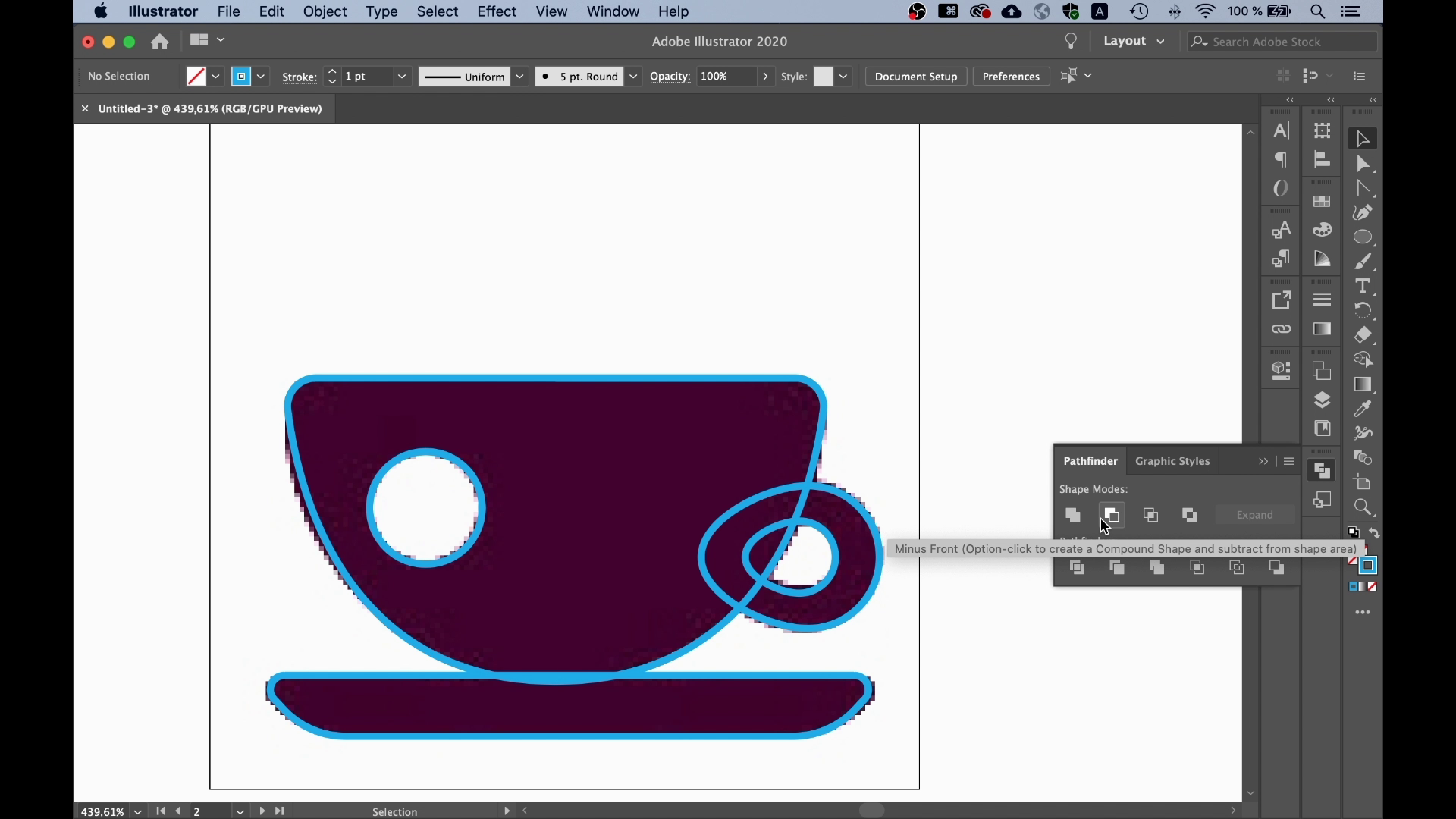The height and width of the screenshot is (819, 1456).
Task: Set paint to None in toolbar
Action: 1373,587
